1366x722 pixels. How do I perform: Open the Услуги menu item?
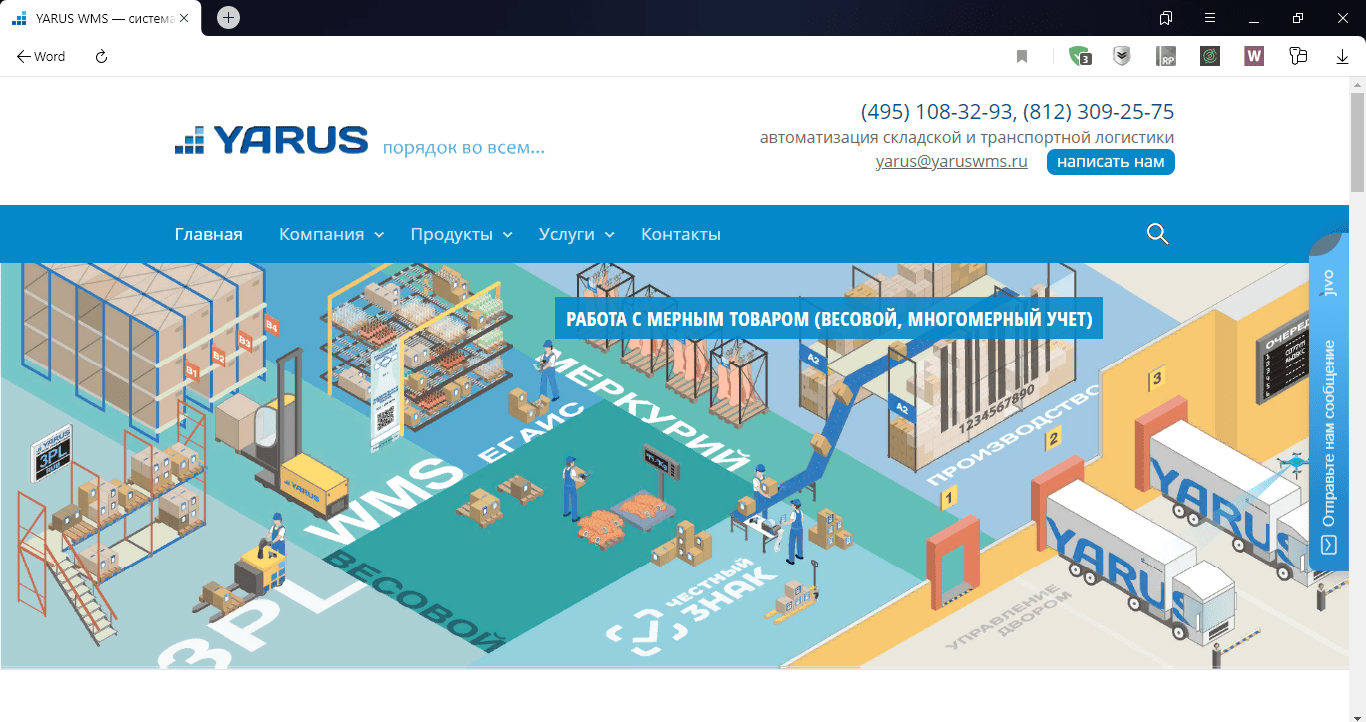coord(566,234)
